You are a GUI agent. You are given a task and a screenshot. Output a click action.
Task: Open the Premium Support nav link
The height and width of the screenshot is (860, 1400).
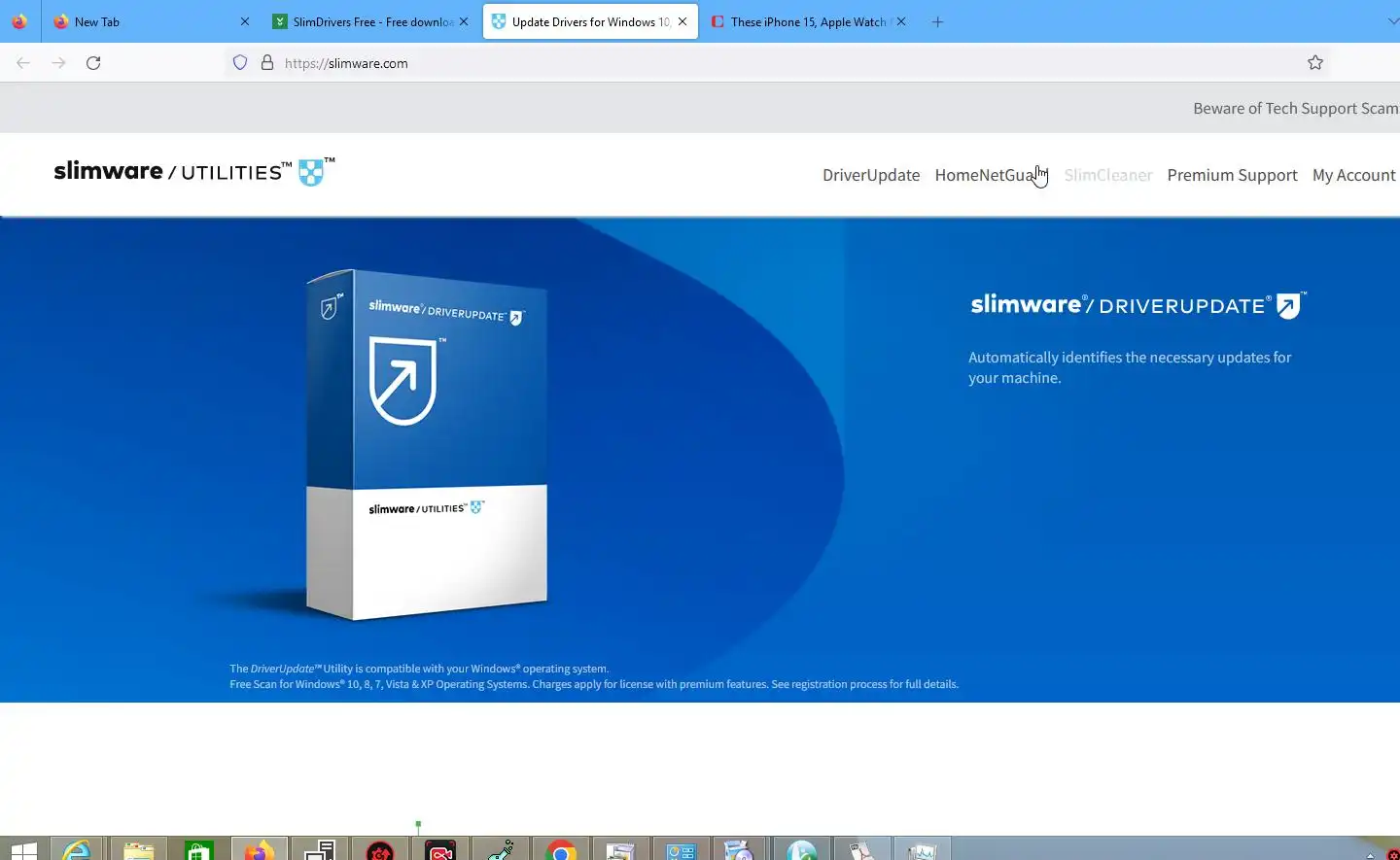pyautogui.click(x=1232, y=175)
